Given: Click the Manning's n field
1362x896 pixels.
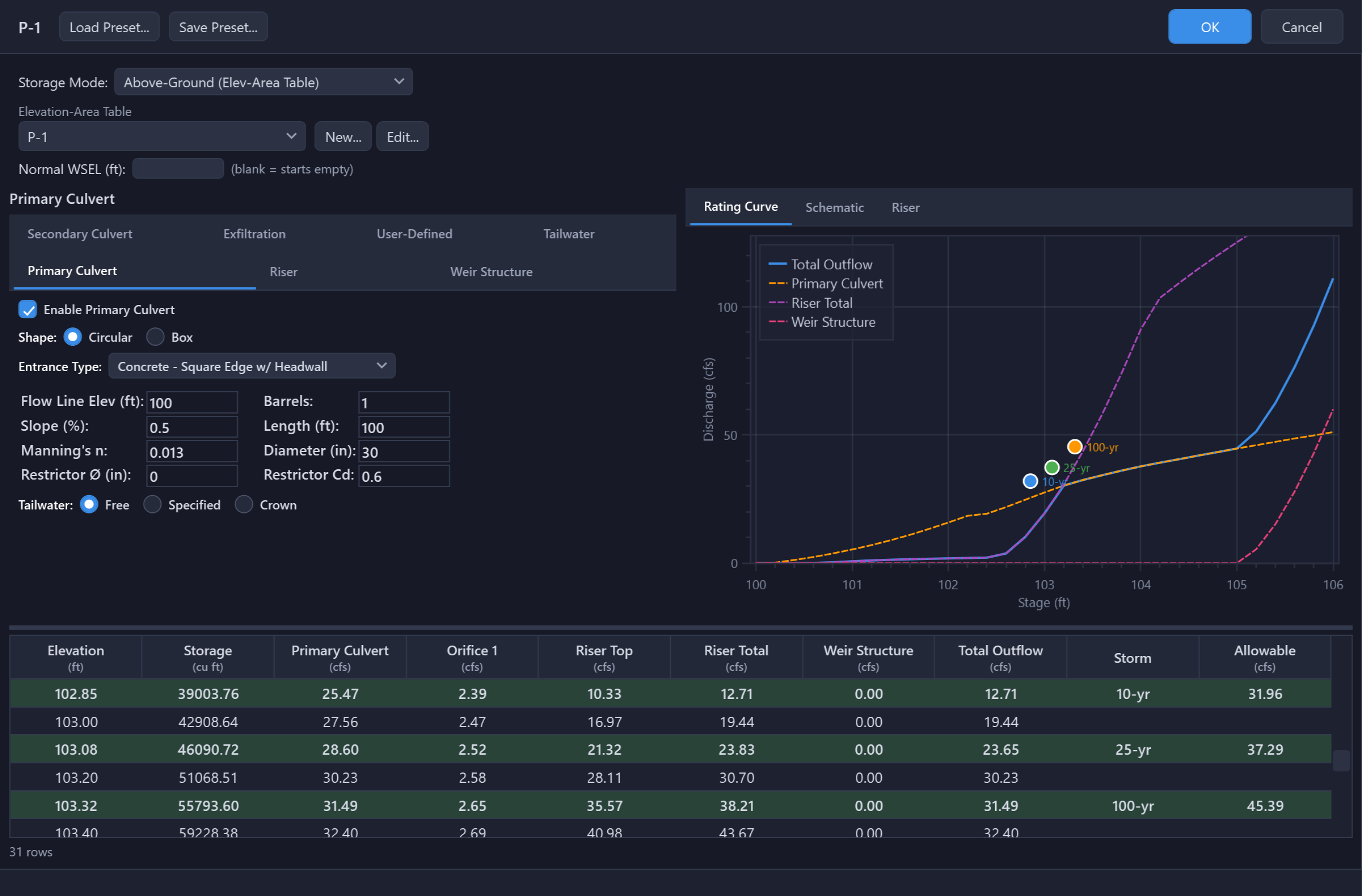Looking at the screenshot, I should point(192,452).
